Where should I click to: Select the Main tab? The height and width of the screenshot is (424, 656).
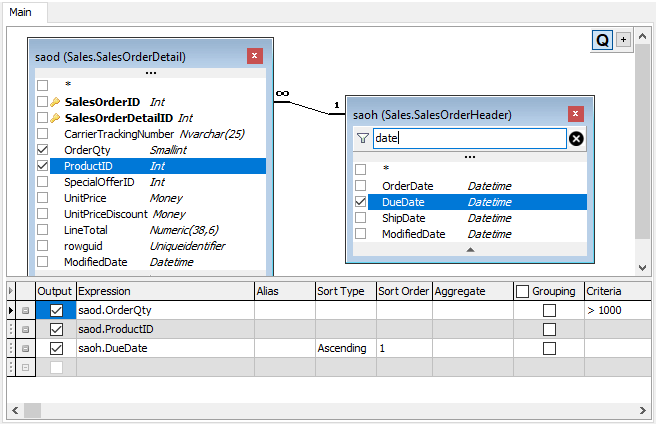(x=20, y=12)
